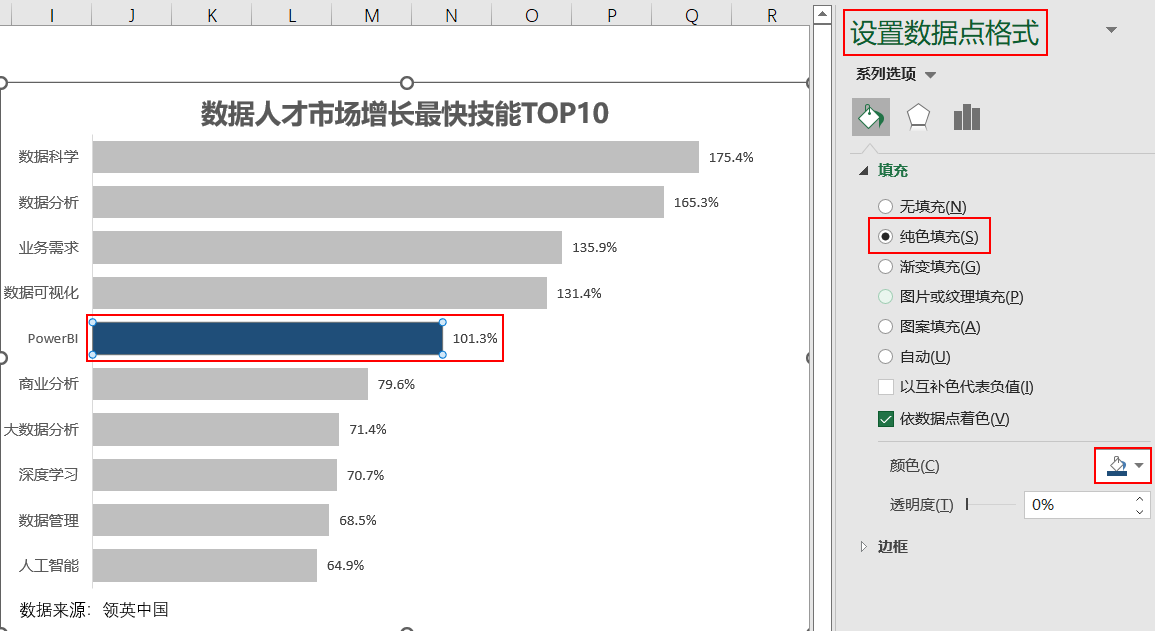Select the 自动(U) radio button
Screen dimensions: 1155x631
pos(885,357)
